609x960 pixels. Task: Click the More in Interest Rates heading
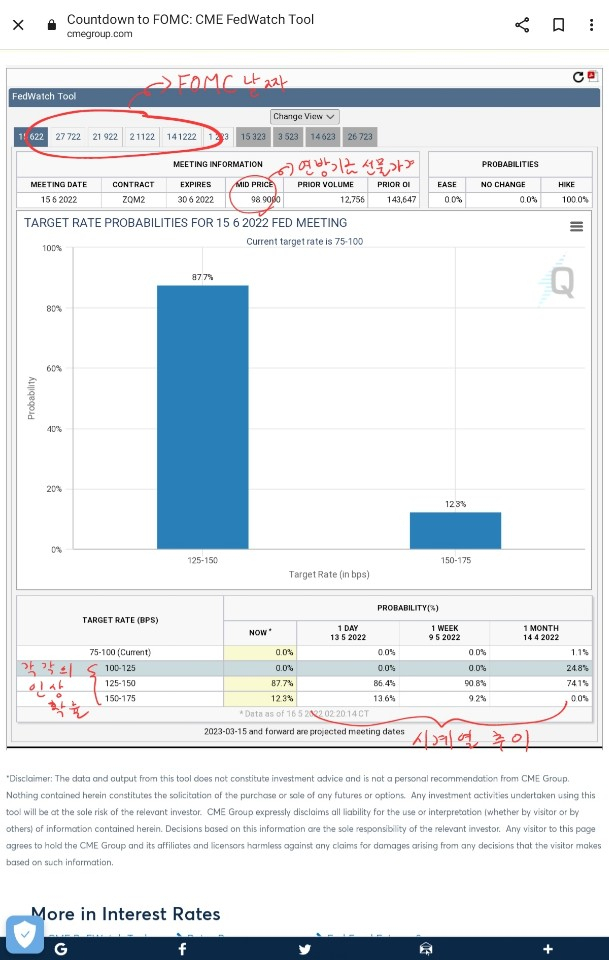pyautogui.click(x=125, y=914)
